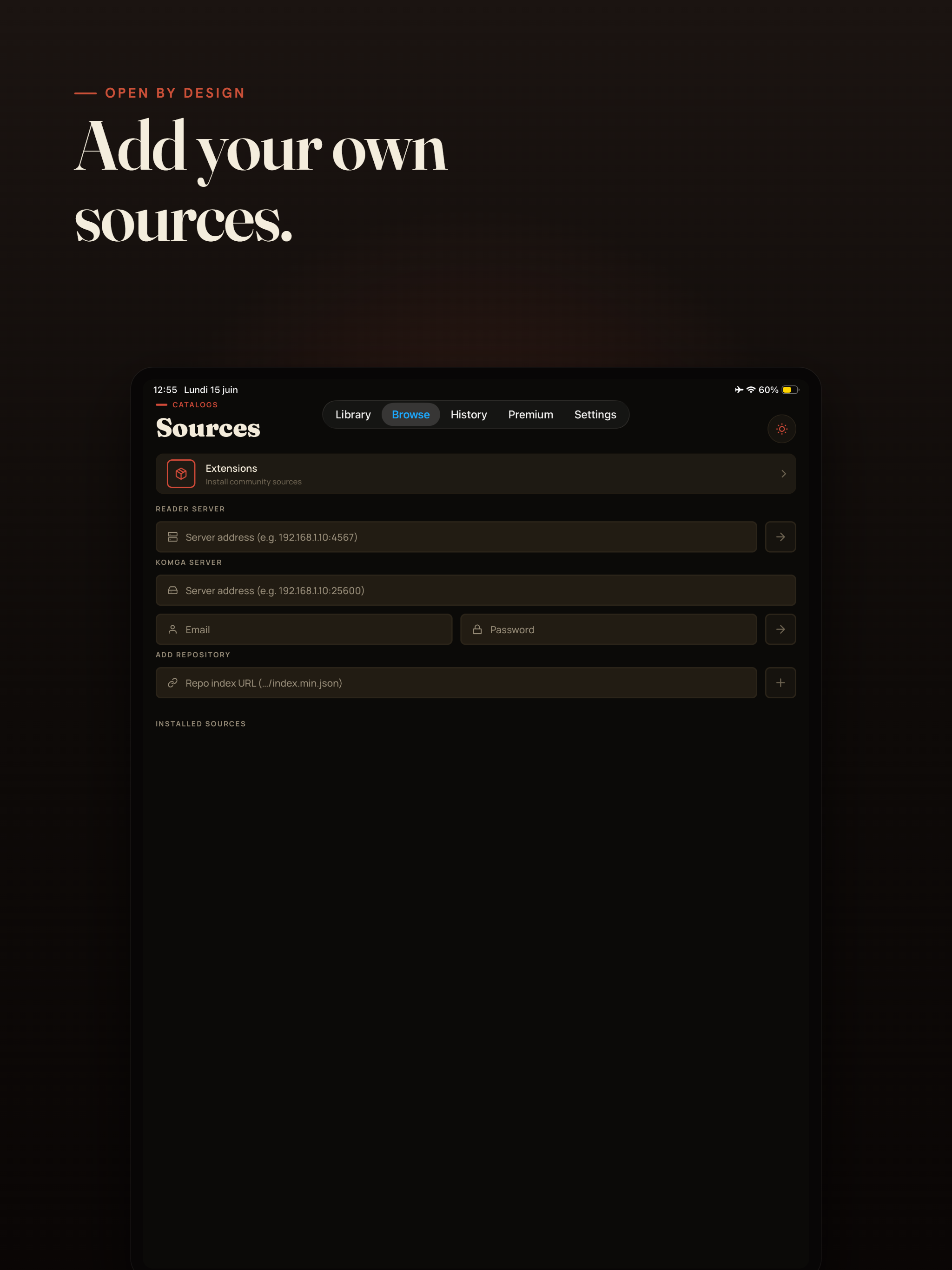
Task: Focus the Reader Server address input
Action: (x=456, y=537)
